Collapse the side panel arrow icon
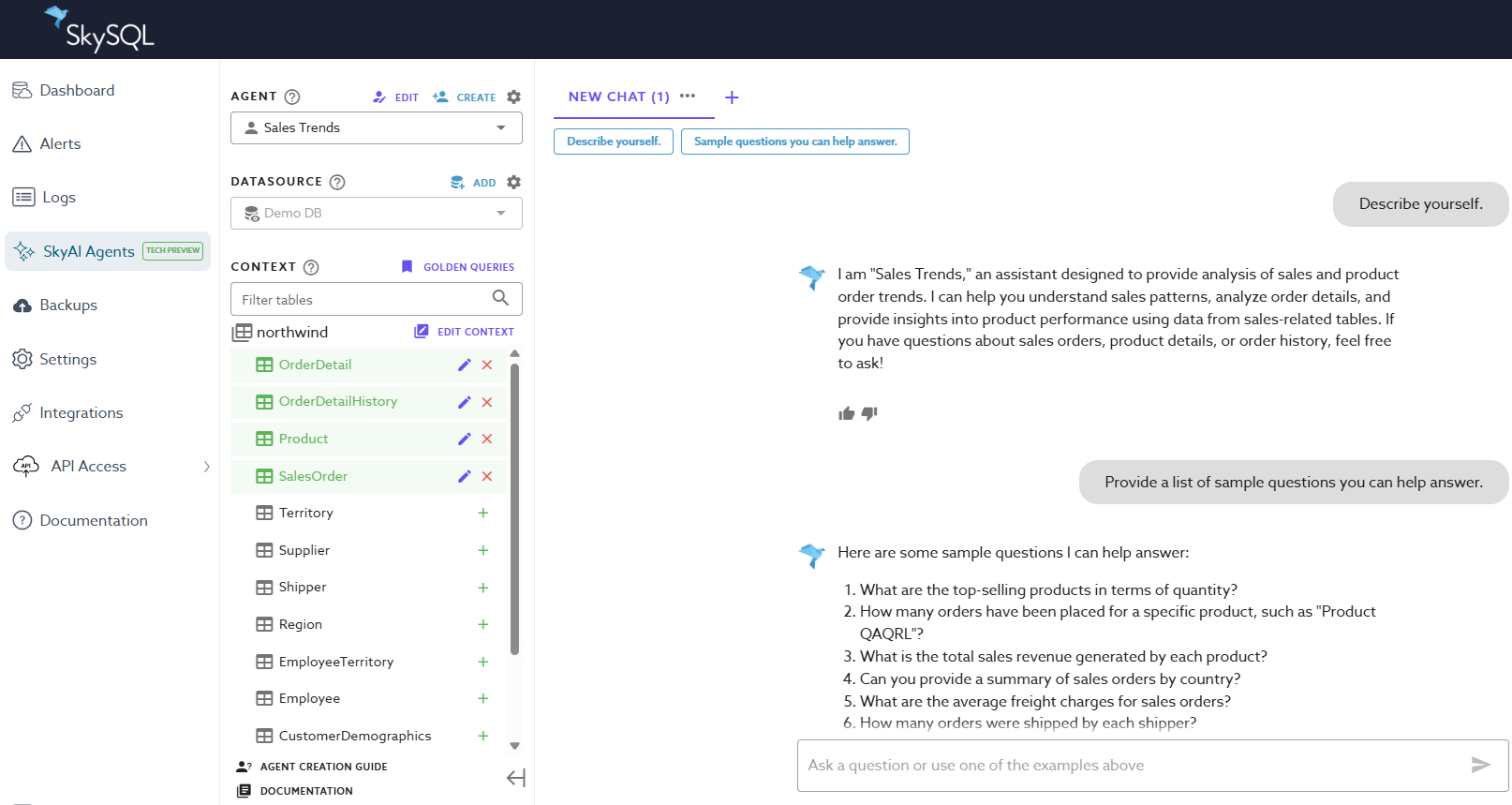The height and width of the screenshot is (805, 1512). [x=515, y=778]
